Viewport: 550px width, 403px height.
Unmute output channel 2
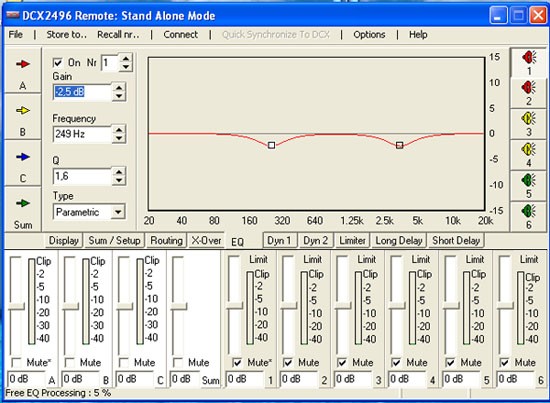(x=288, y=362)
